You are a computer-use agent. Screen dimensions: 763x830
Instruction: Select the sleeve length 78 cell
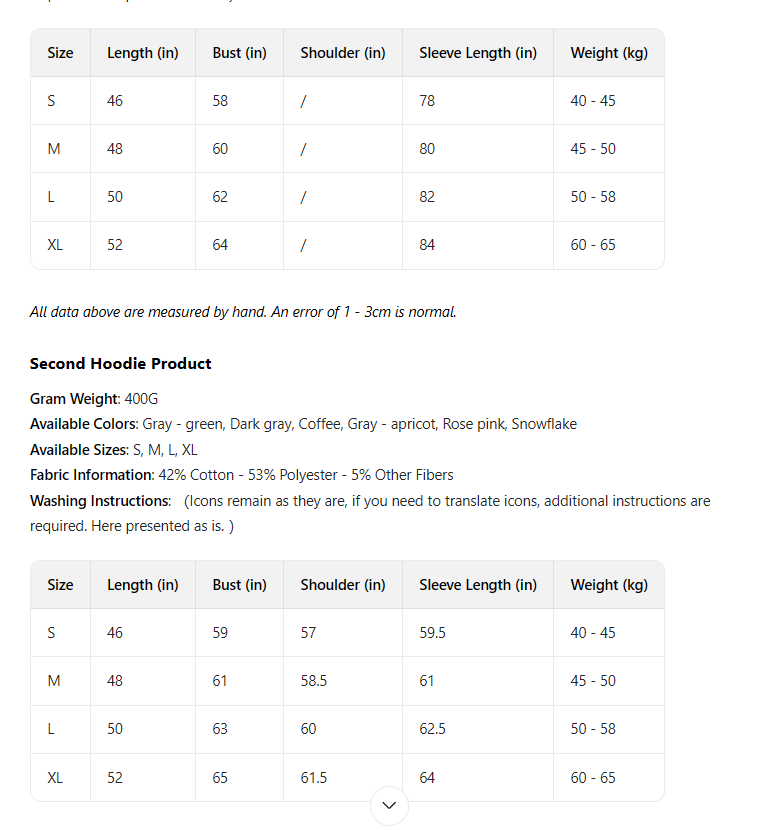click(427, 101)
